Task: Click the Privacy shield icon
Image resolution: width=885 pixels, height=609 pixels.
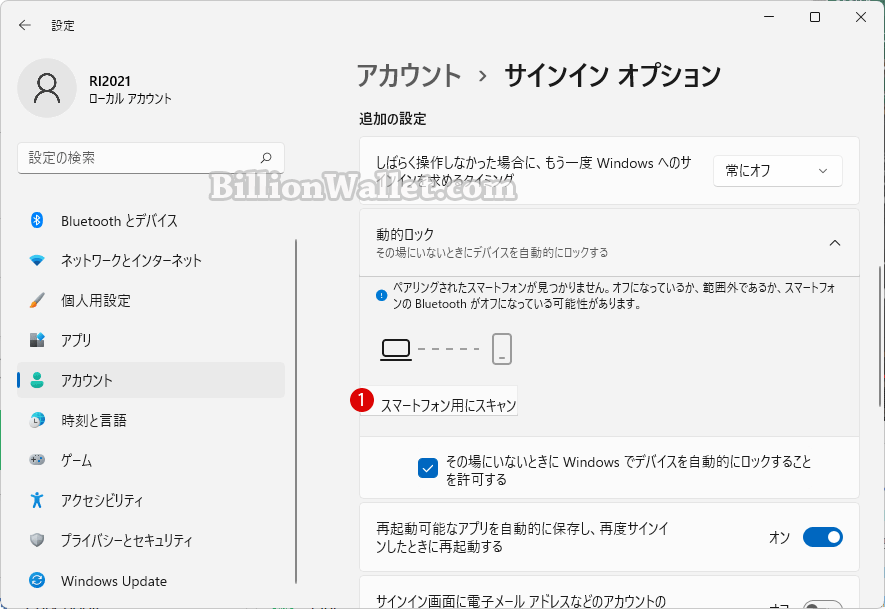Action: 37,540
